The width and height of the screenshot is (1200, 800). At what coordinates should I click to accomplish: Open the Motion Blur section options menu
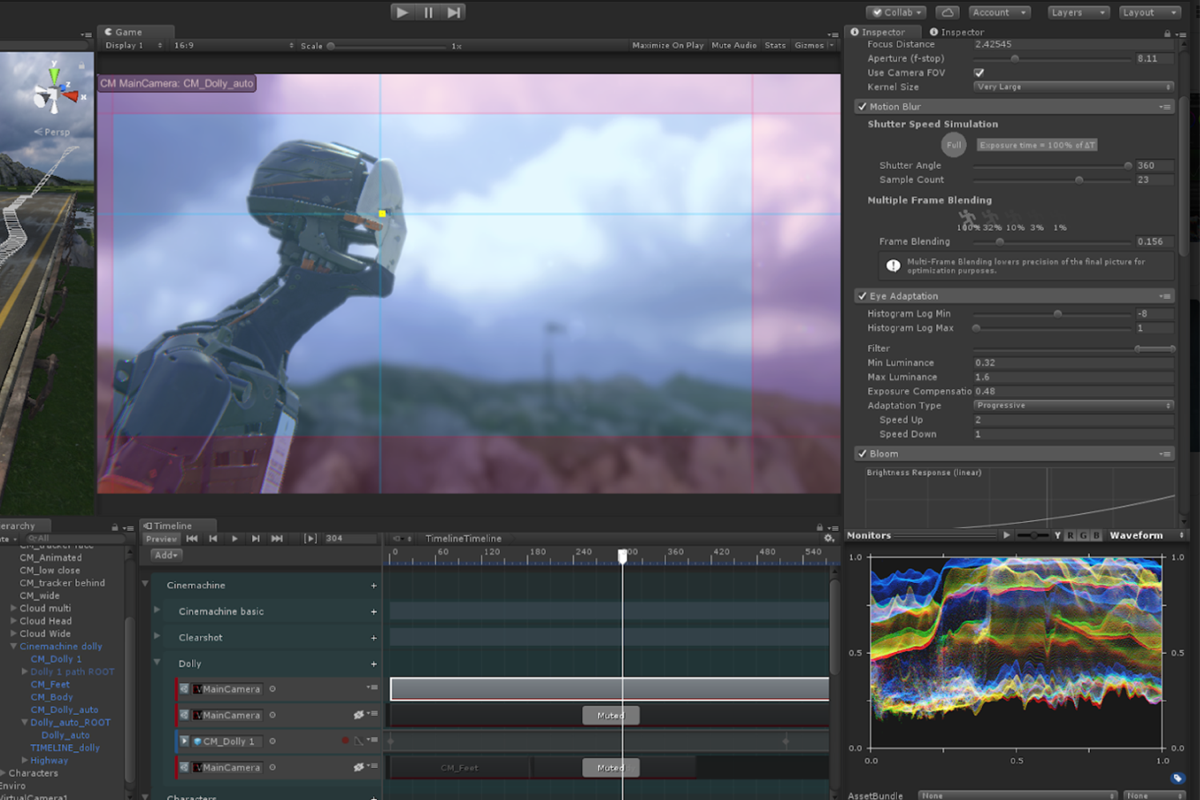pyautogui.click(x=1164, y=107)
